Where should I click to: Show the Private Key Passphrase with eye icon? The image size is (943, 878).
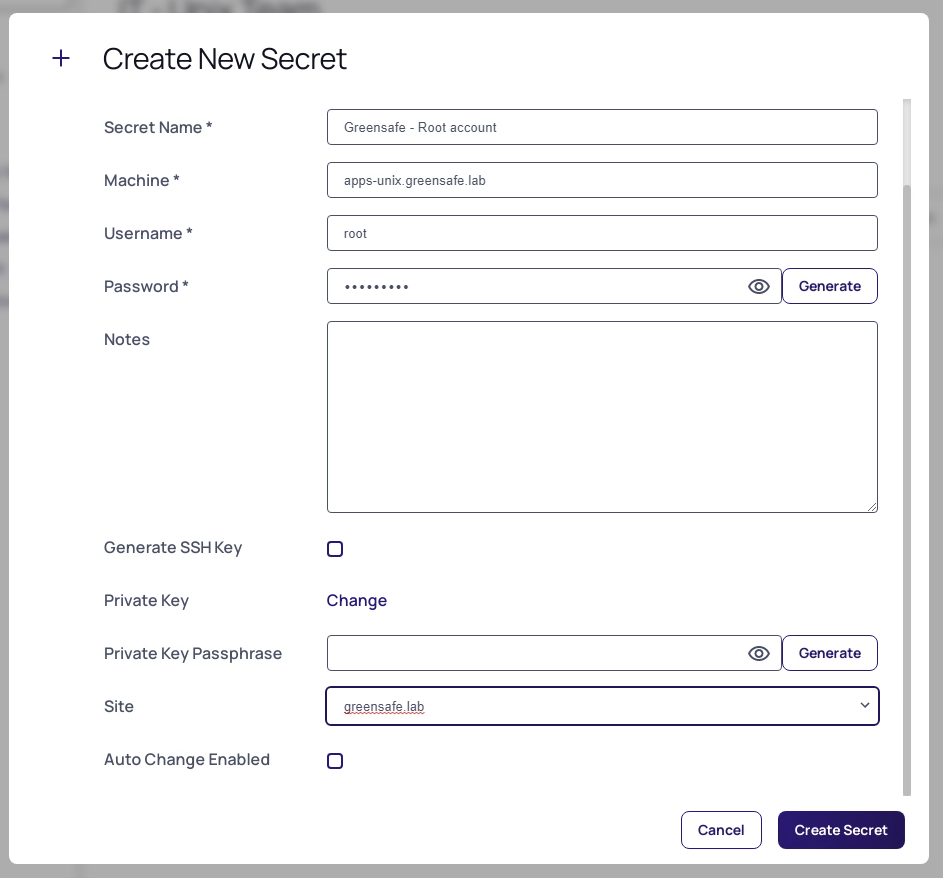tap(759, 654)
